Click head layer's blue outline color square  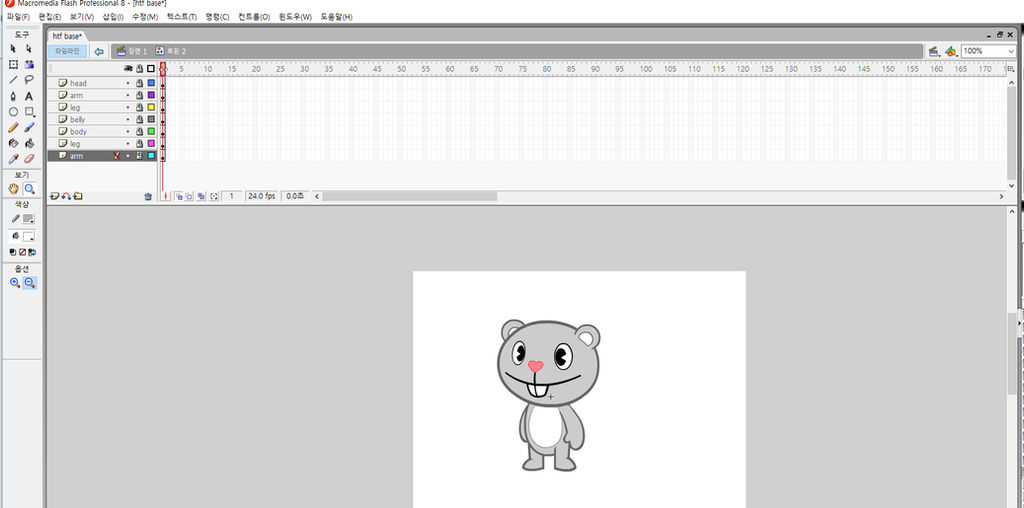[151, 83]
